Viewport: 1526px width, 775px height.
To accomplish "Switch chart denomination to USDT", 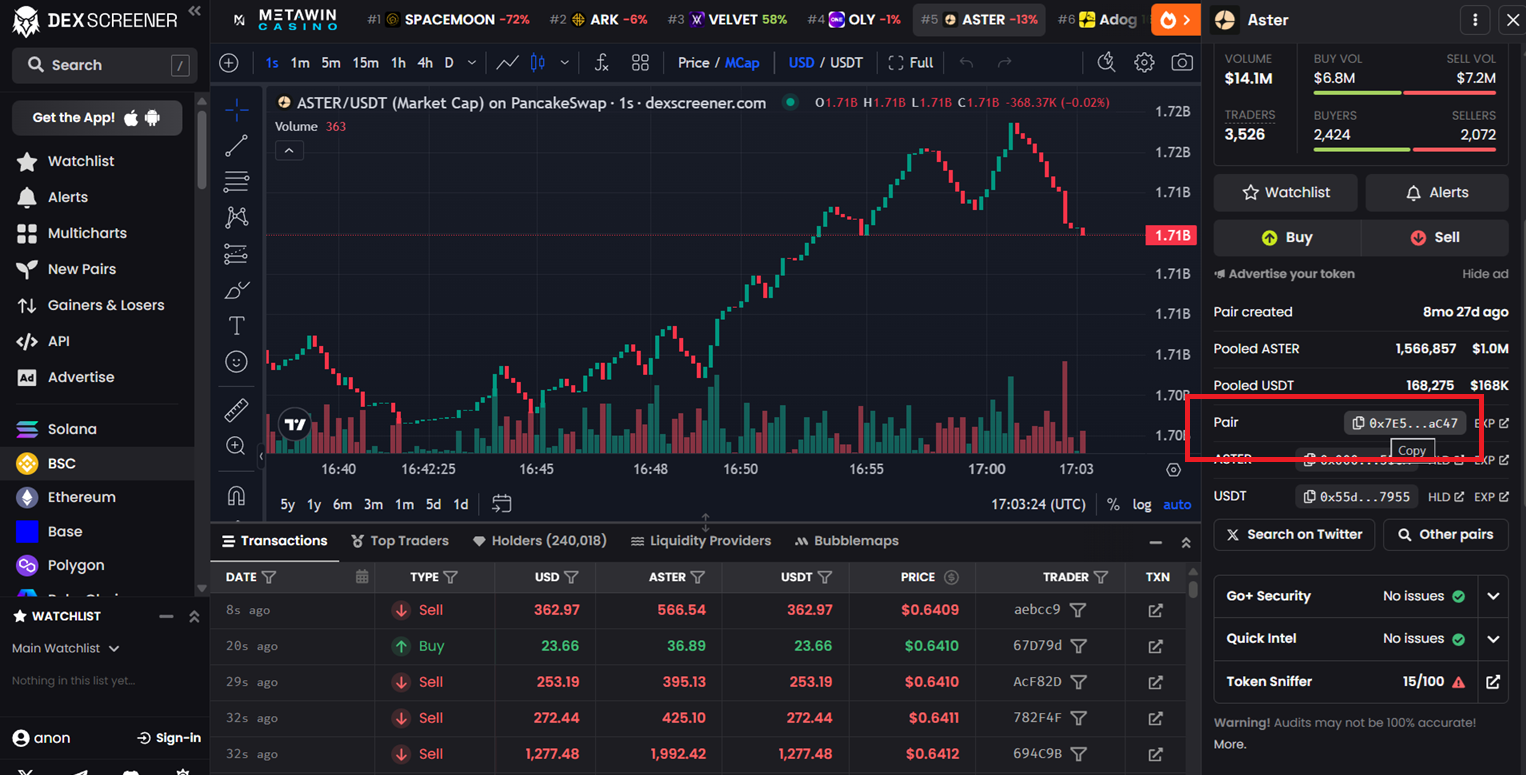I will coord(846,63).
